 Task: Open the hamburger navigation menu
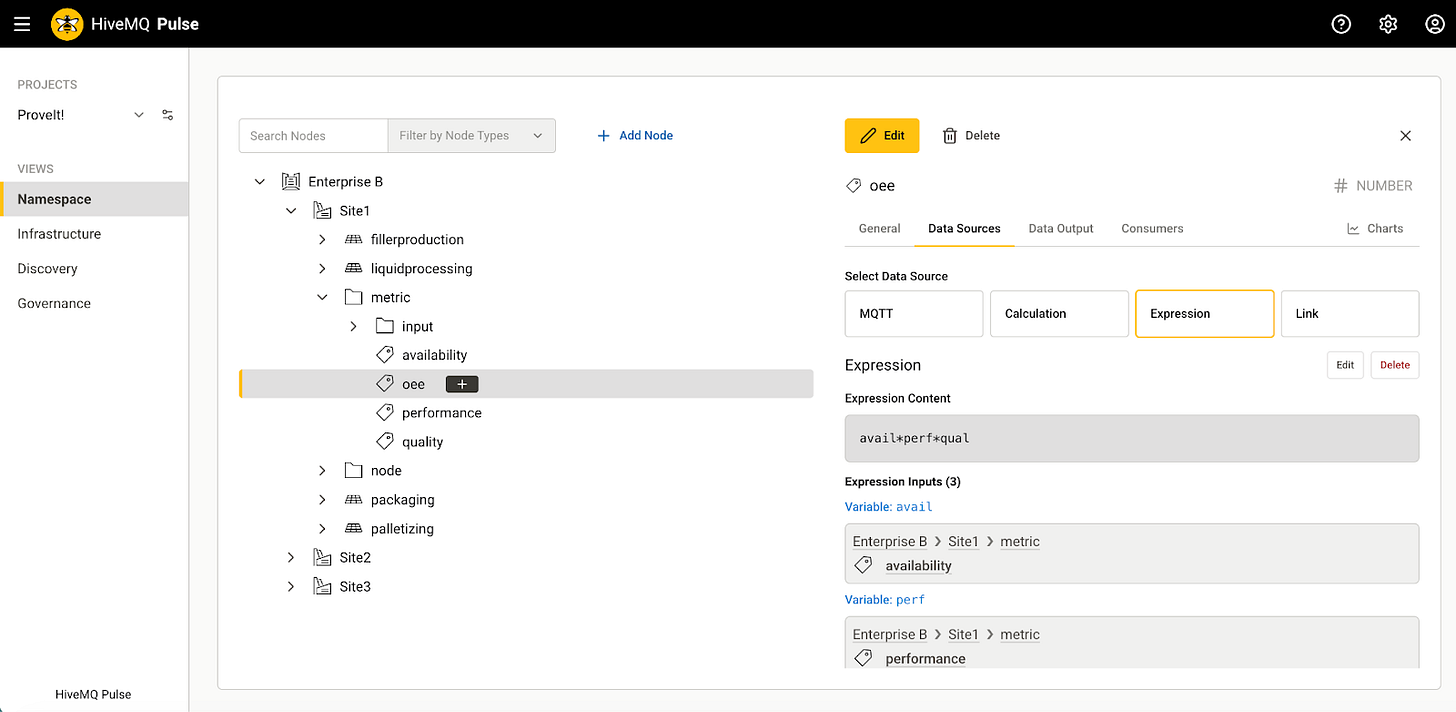(22, 24)
